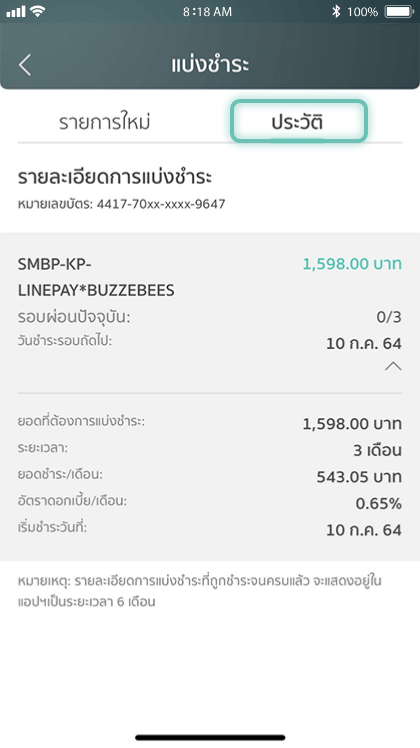Open the ประวัติ tab
420x748 pixels.
click(x=298, y=121)
